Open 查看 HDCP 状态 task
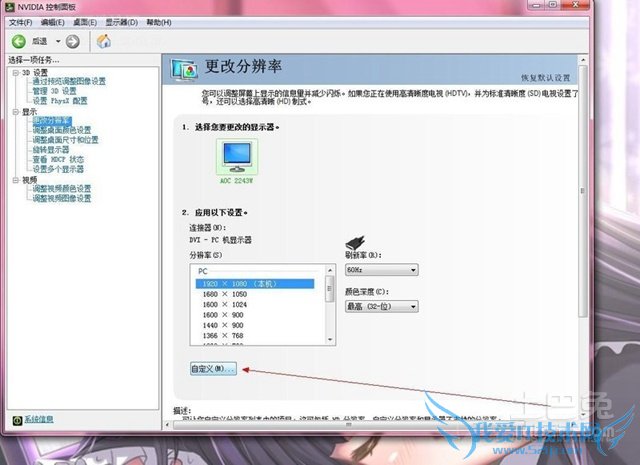The height and width of the screenshot is (465, 640). (58, 160)
